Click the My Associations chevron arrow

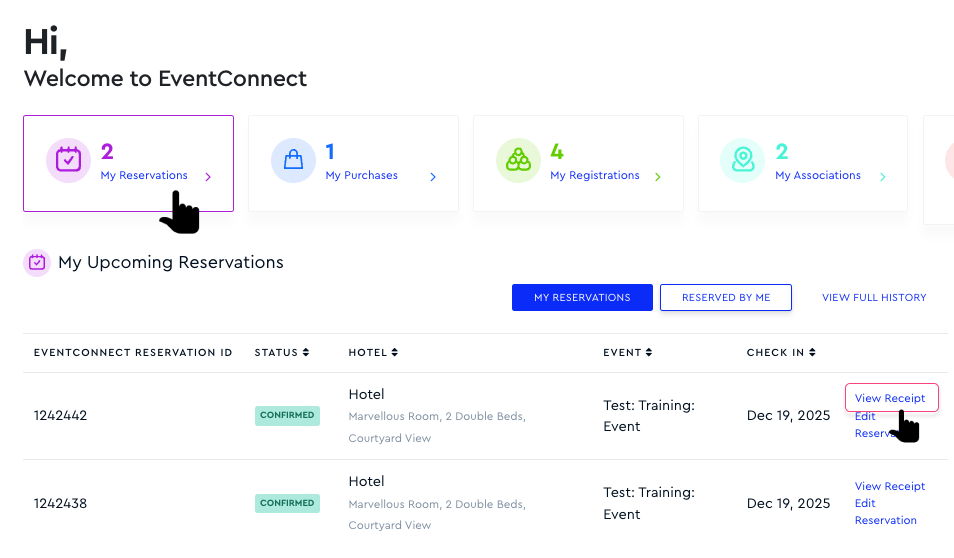coord(883,177)
